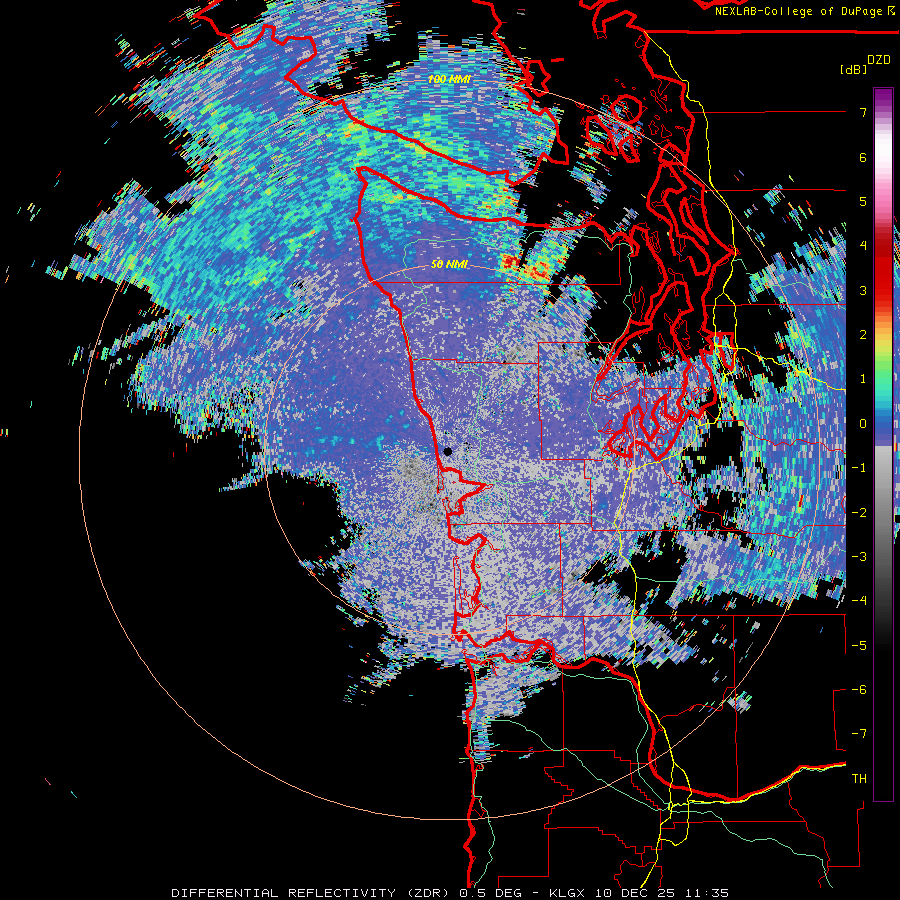Image resolution: width=900 pixels, height=900 pixels.
Task: Click the -2 value on color scale
Action: pyautogui.click(x=859, y=513)
